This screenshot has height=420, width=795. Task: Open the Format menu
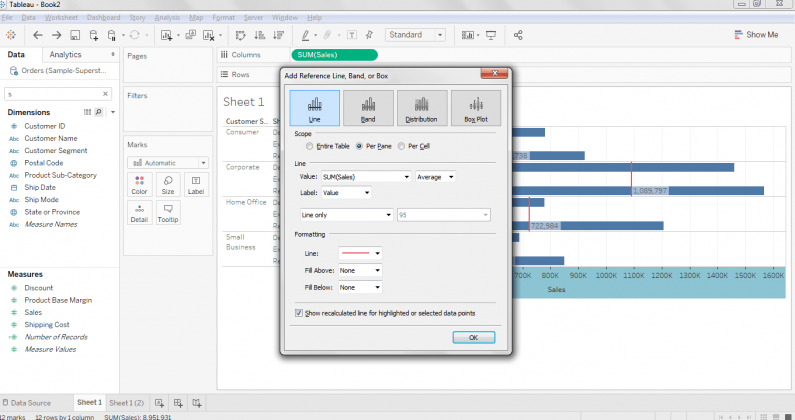click(224, 17)
